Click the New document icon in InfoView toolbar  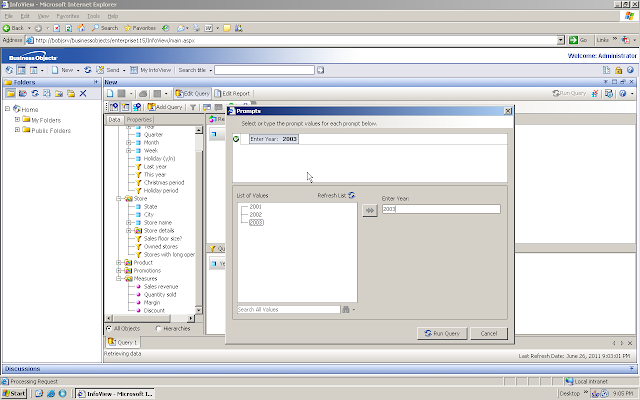click(55, 70)
